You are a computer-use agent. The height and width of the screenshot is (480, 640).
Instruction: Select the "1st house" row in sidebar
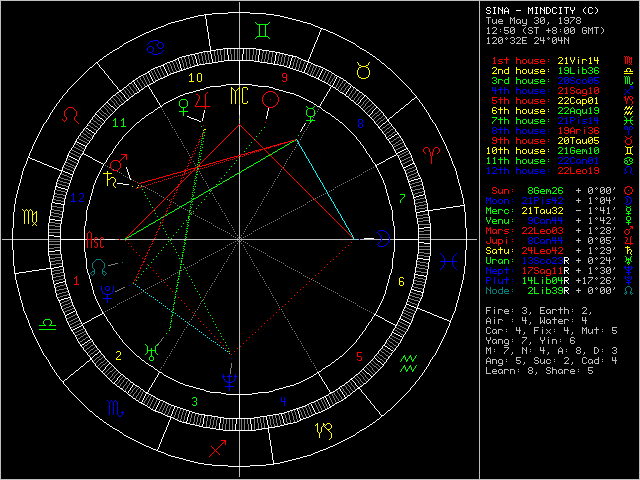[555, 62]
